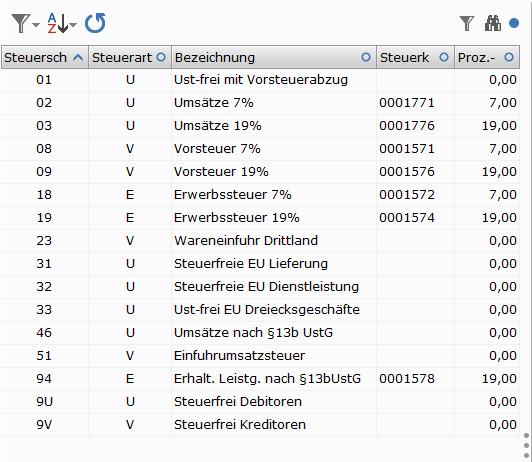Toggle the circle in the Steuerk header
Screen dimensions: 532x462
(x=444, y=57)
